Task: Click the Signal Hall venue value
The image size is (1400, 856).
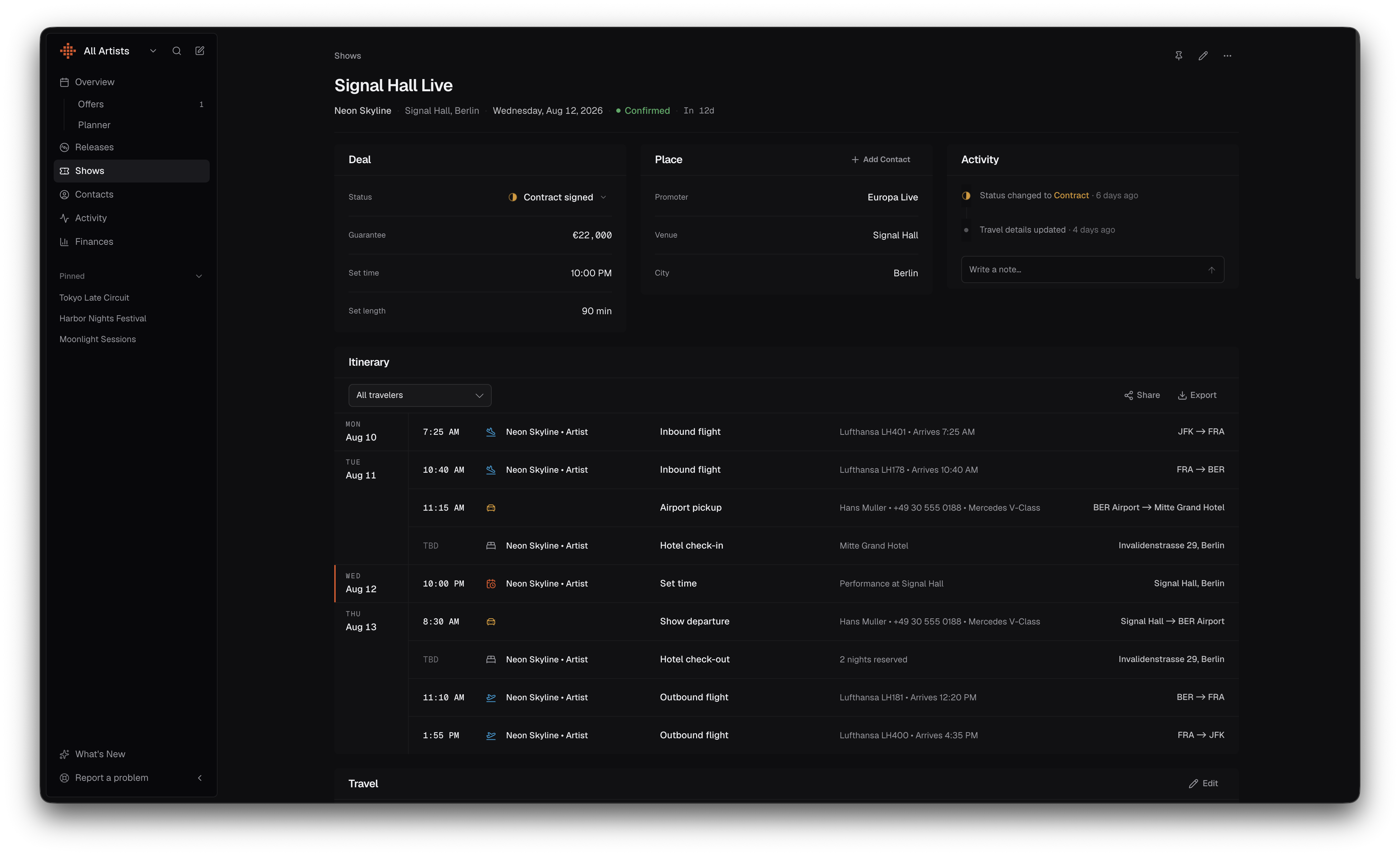Action: (x=895, y=235)
